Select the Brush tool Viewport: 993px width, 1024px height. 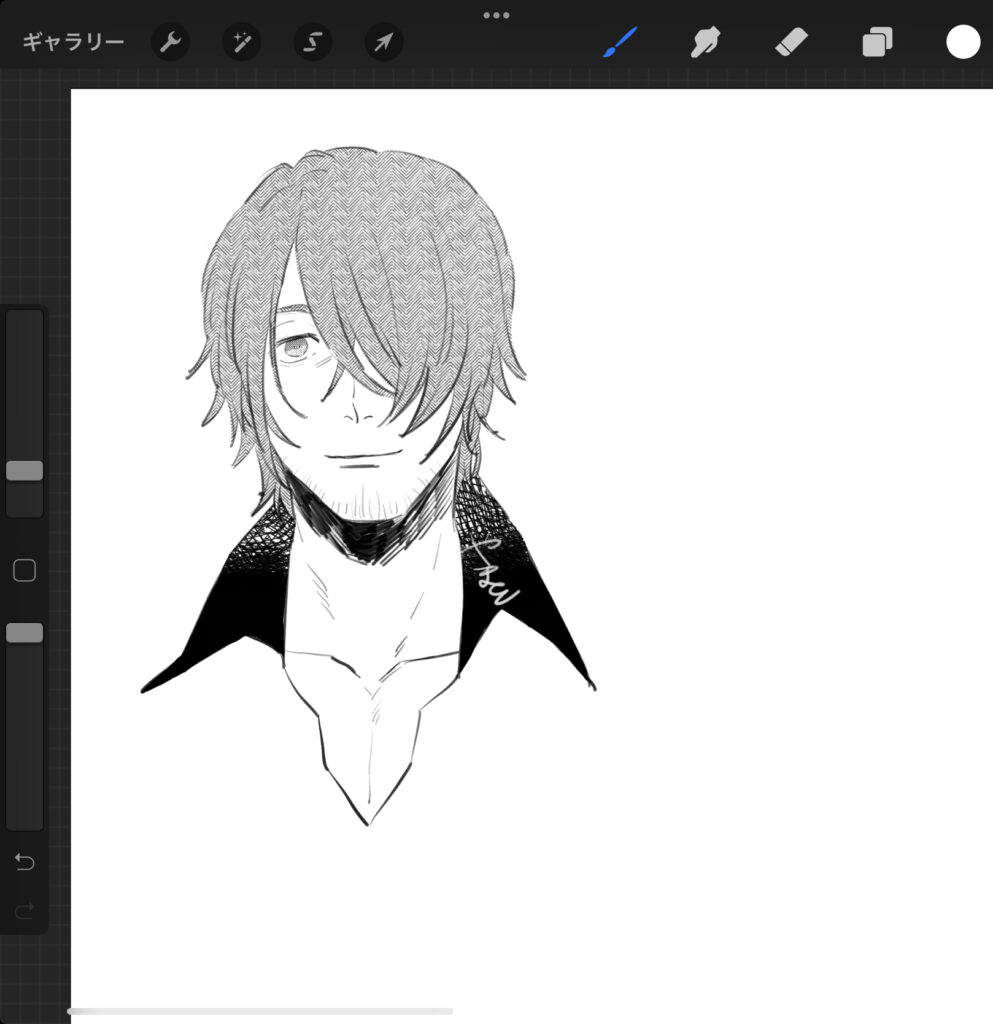click(620, 42)
